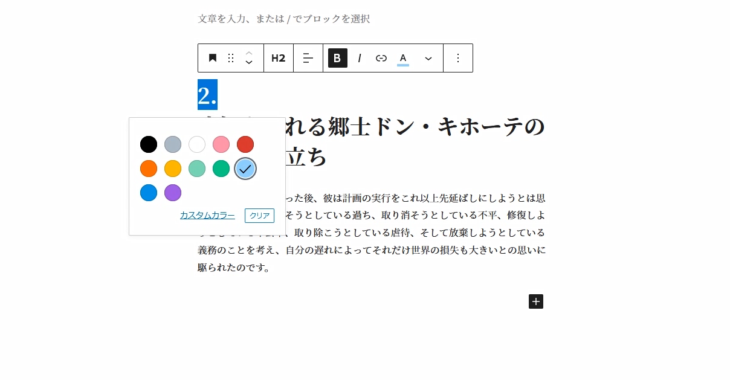Move block up with the up arrow
The image size is (730, 380).
click(249, 53)
